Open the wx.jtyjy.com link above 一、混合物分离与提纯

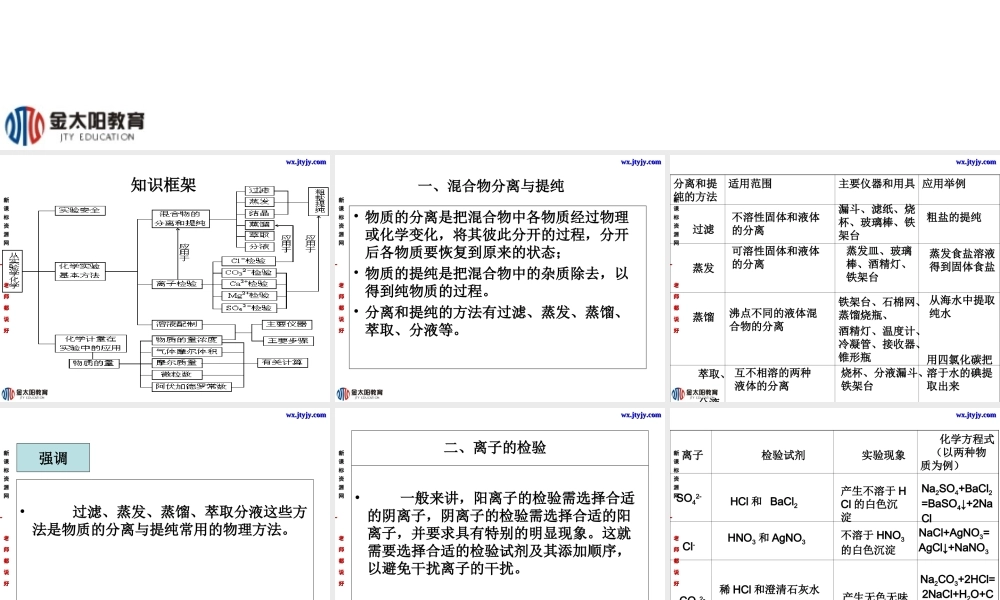[641, 162]
